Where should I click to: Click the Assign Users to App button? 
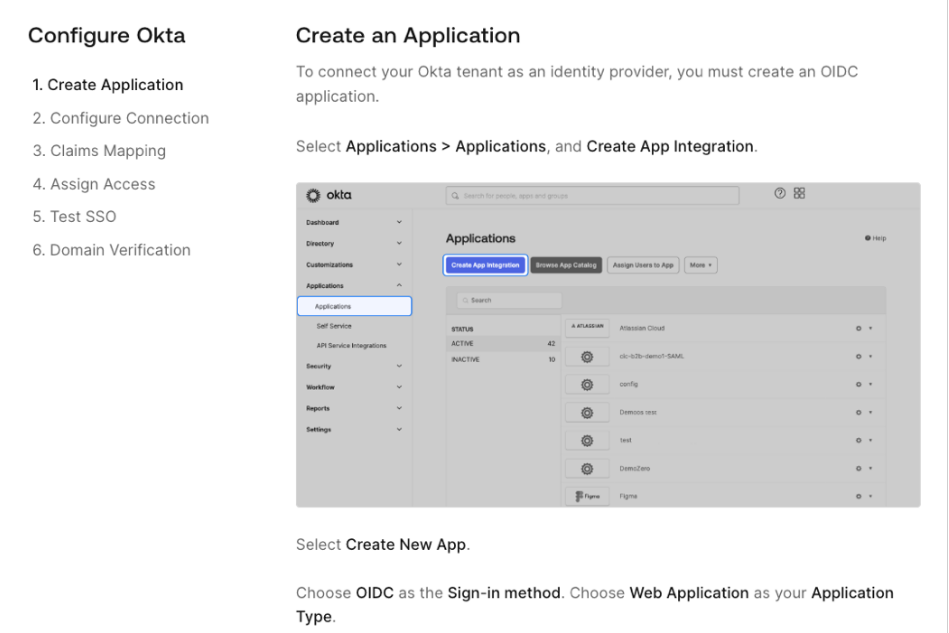pyautogui.click(x=643, y=265)
